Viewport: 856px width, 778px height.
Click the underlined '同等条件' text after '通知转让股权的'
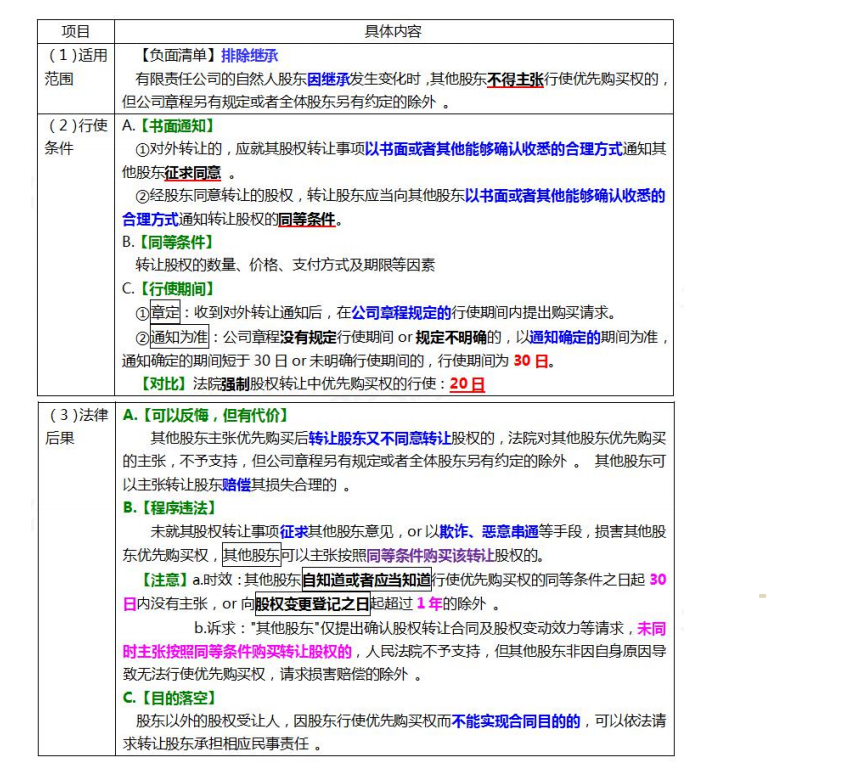pyautogui.click(x=306, y=220)
